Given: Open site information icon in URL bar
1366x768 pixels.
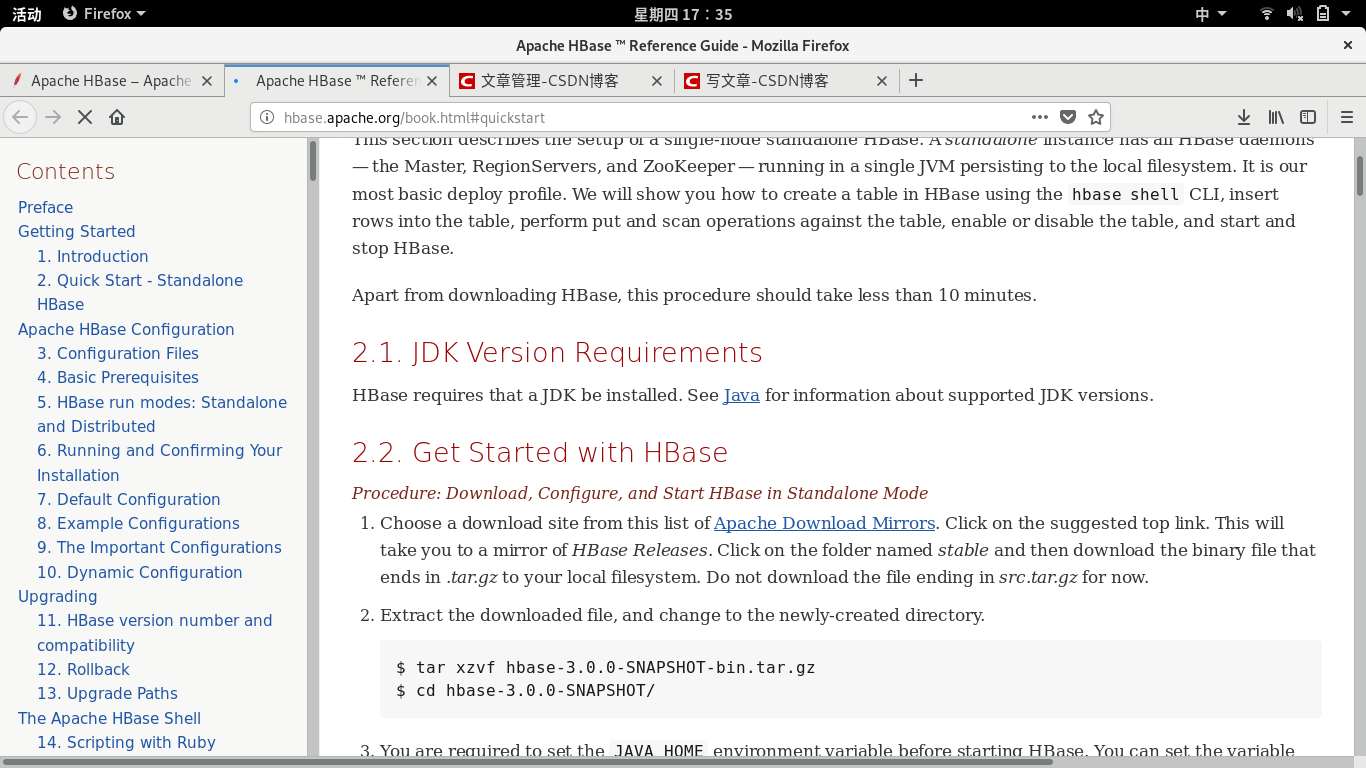Looking at the screenshot, I should (266, 117).
